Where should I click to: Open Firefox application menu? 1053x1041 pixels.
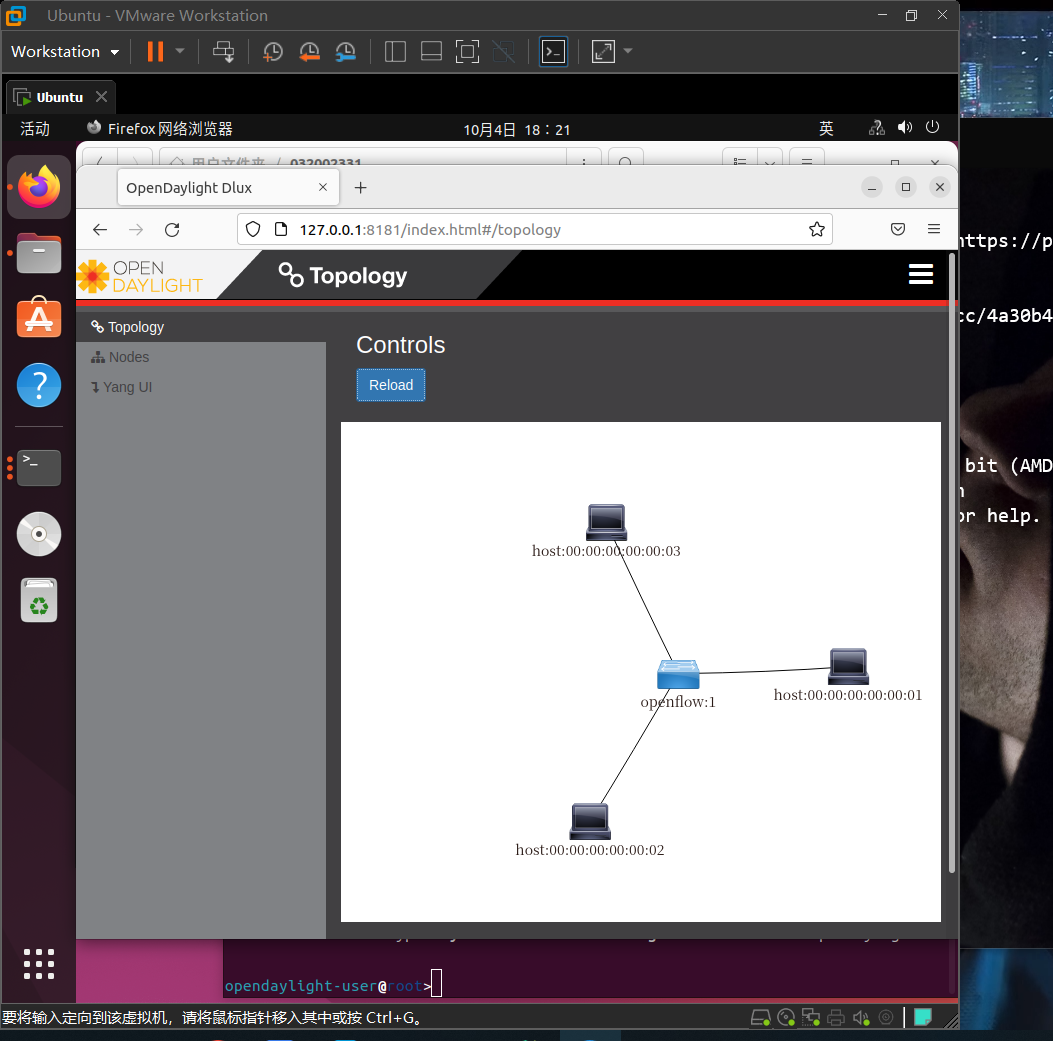(x=933, y=229)
